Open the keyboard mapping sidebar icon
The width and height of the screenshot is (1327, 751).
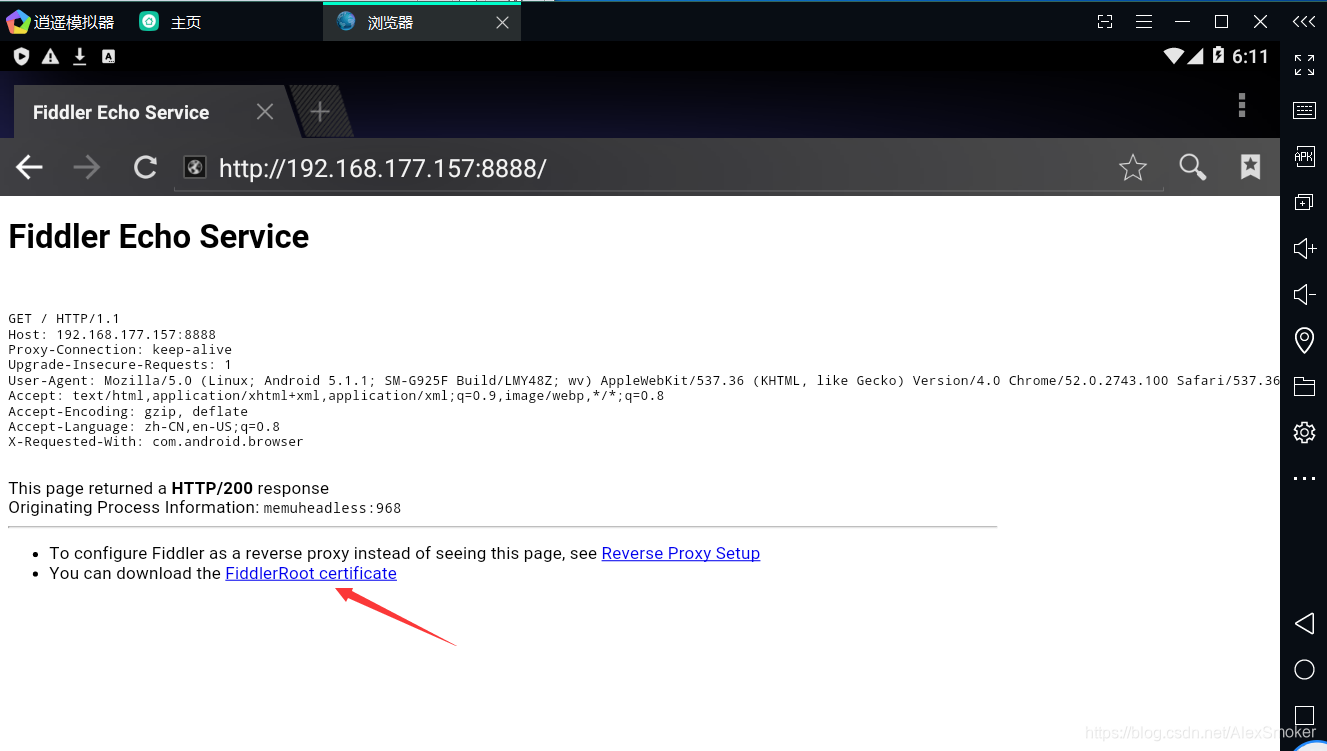coord(1304,110)
